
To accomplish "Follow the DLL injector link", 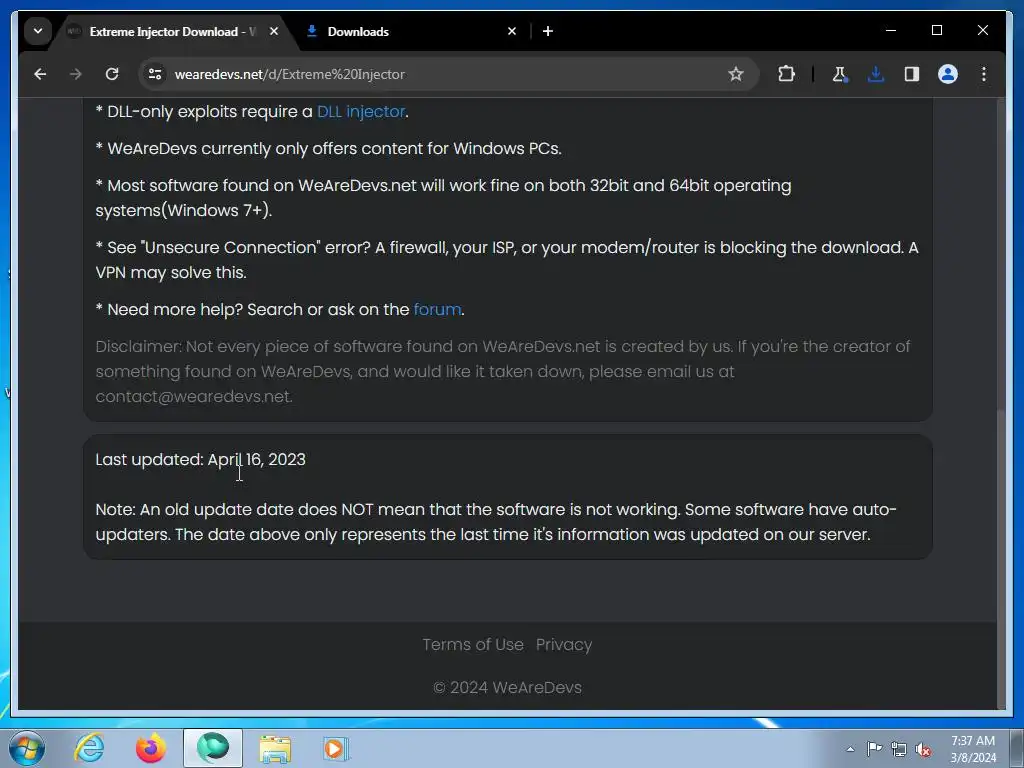I will (x=360, y=112).
